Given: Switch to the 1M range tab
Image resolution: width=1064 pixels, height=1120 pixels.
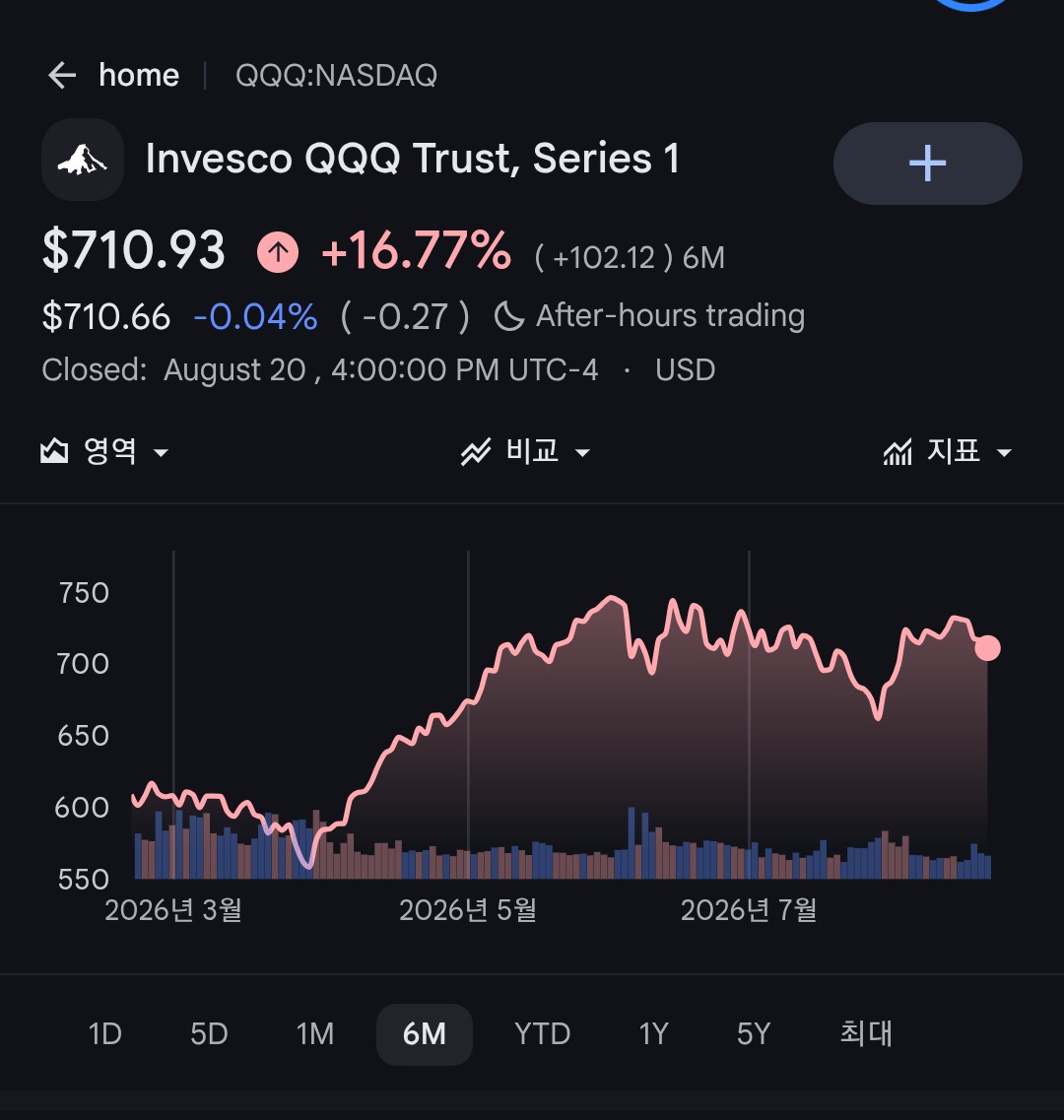Looking at the screenshot, I should [x=315, y=1033].
